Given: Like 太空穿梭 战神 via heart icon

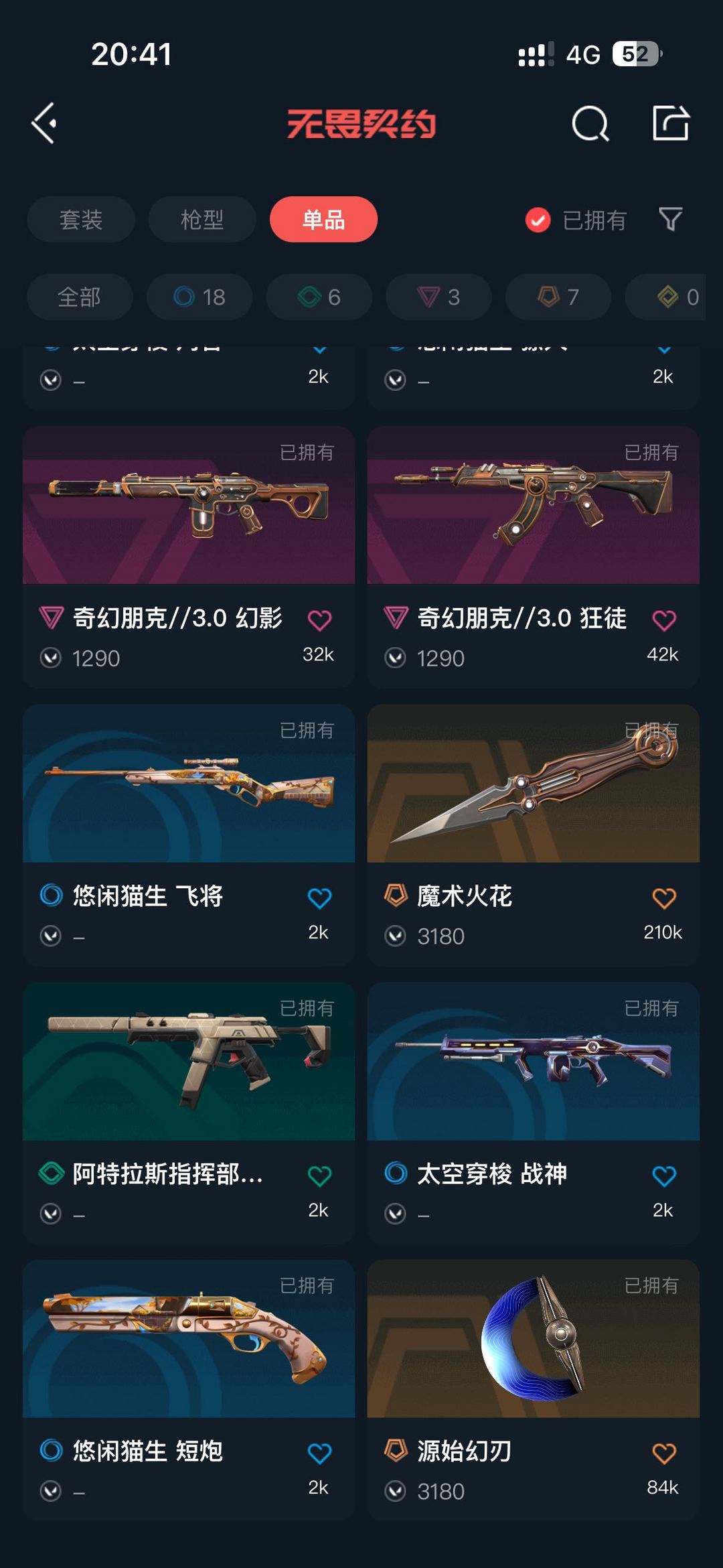Looking at the screenshot, I should pyautogui.click(x=664, y=1176).
